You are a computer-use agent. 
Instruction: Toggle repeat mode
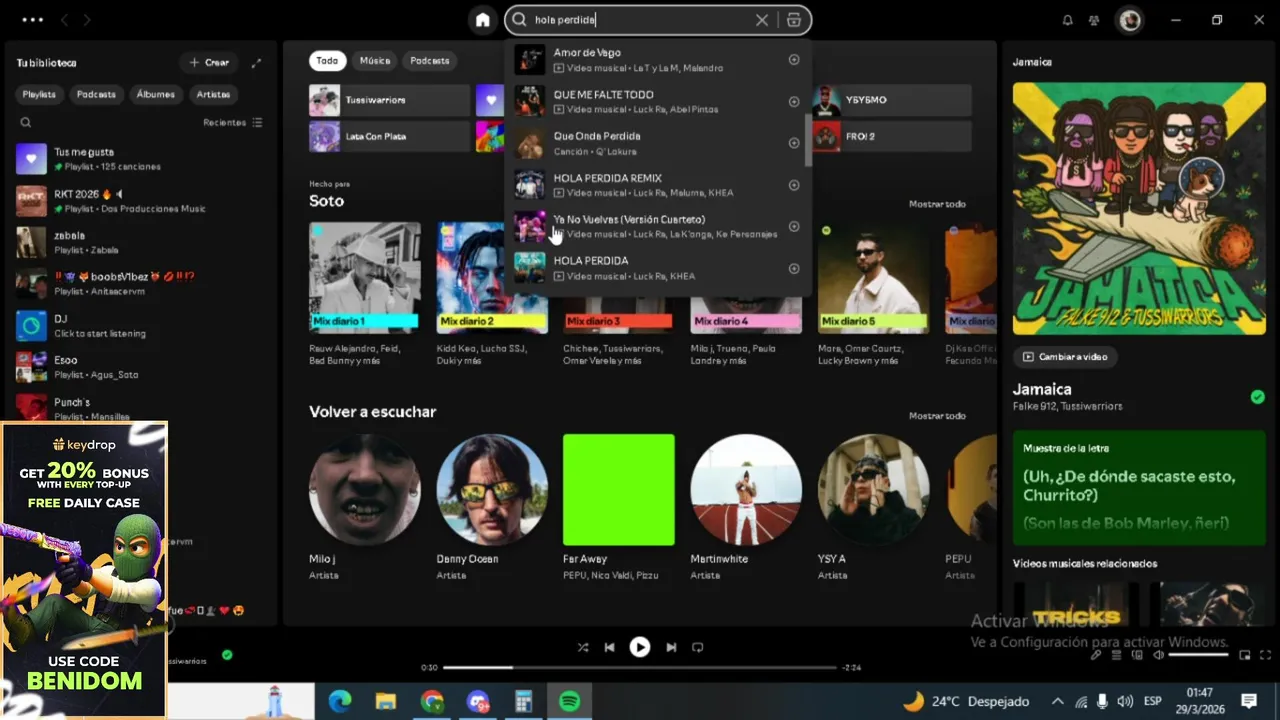[x=698, y=647]
